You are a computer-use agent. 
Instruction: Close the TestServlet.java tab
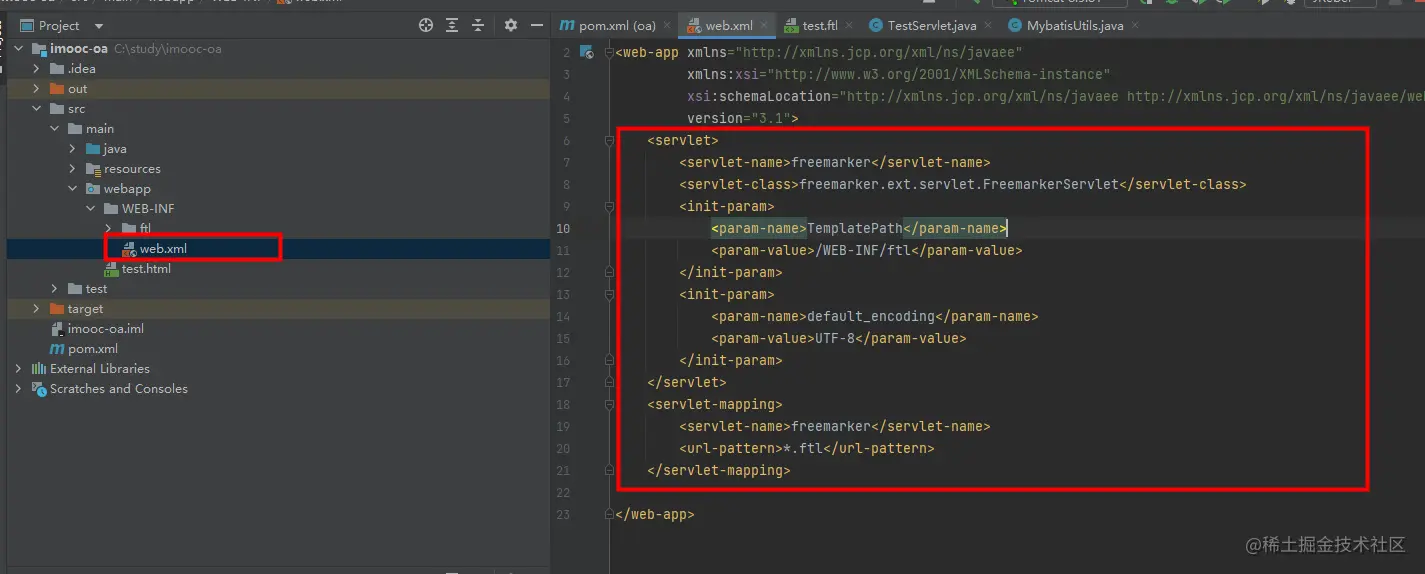988,26
